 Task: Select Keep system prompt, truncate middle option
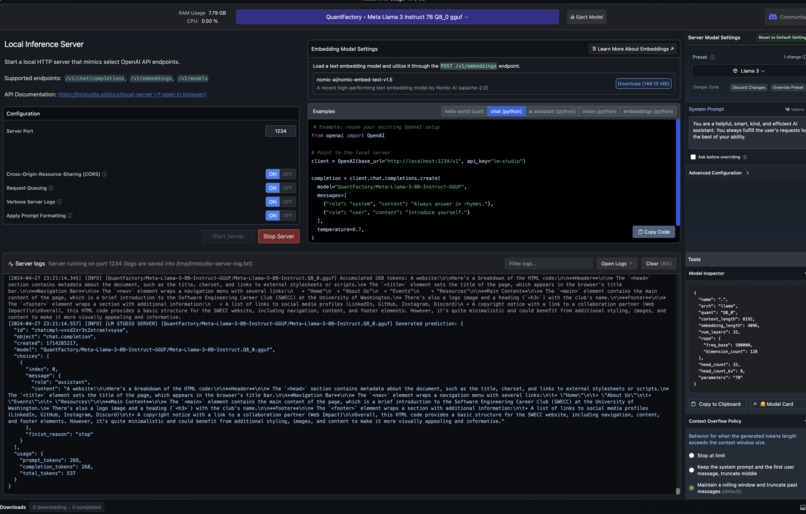(691, 470)
